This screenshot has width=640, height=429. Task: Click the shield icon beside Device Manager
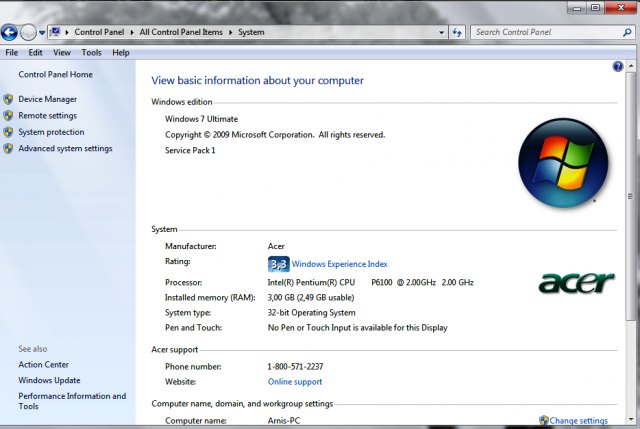tap(8, 100)
